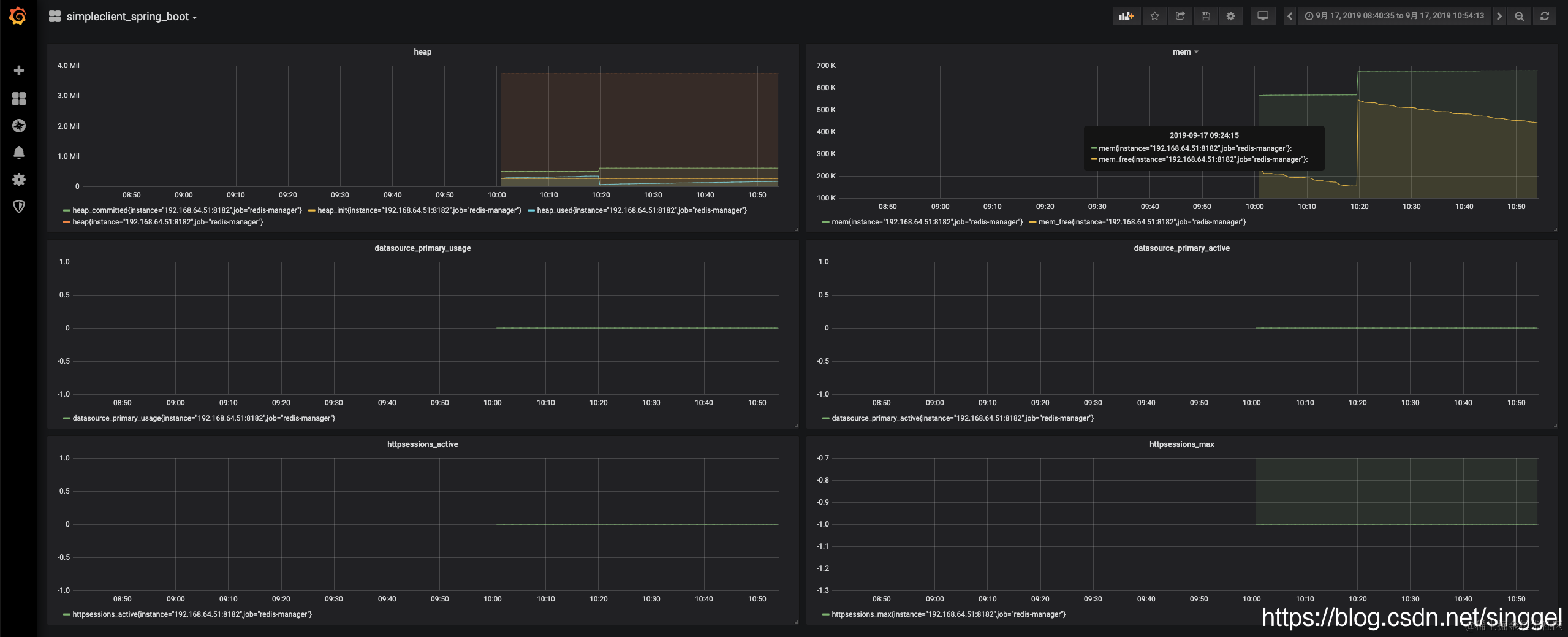Shift time range forward with right arrow
Viewport: 1568px width, 637px height.
[1499, 17]
